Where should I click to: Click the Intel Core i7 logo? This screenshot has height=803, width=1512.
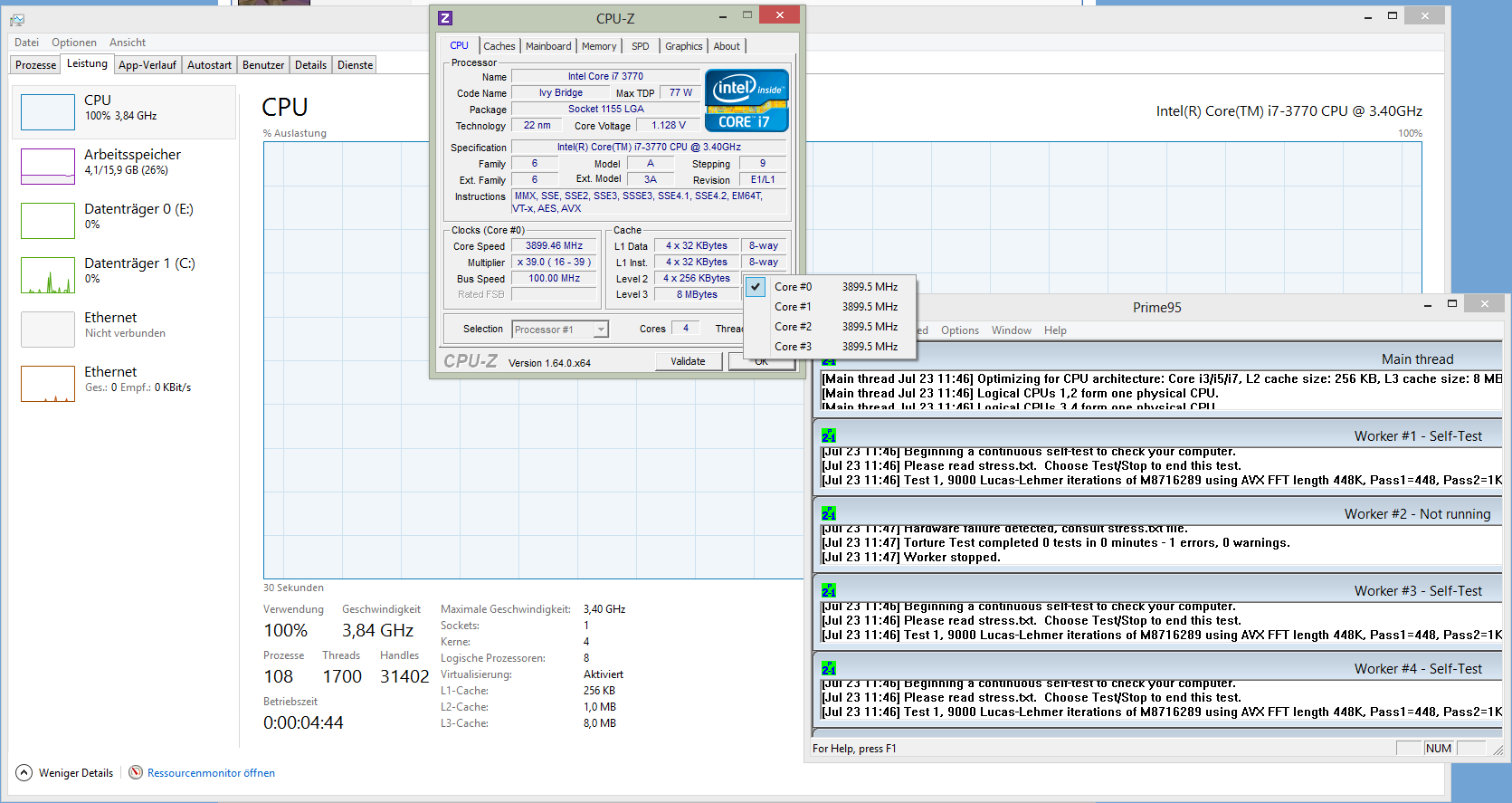coord(746,100)
